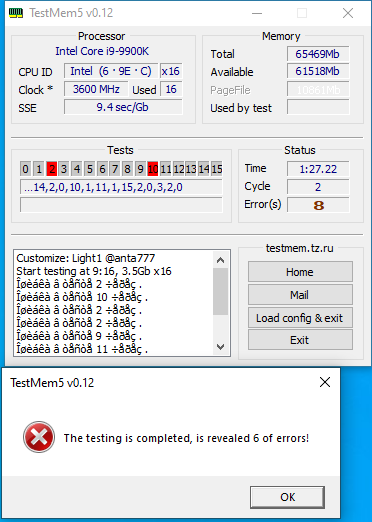372x522 pixels.
Task: Select test box 3
Action: pyautogui.click(x=64, y=169)
